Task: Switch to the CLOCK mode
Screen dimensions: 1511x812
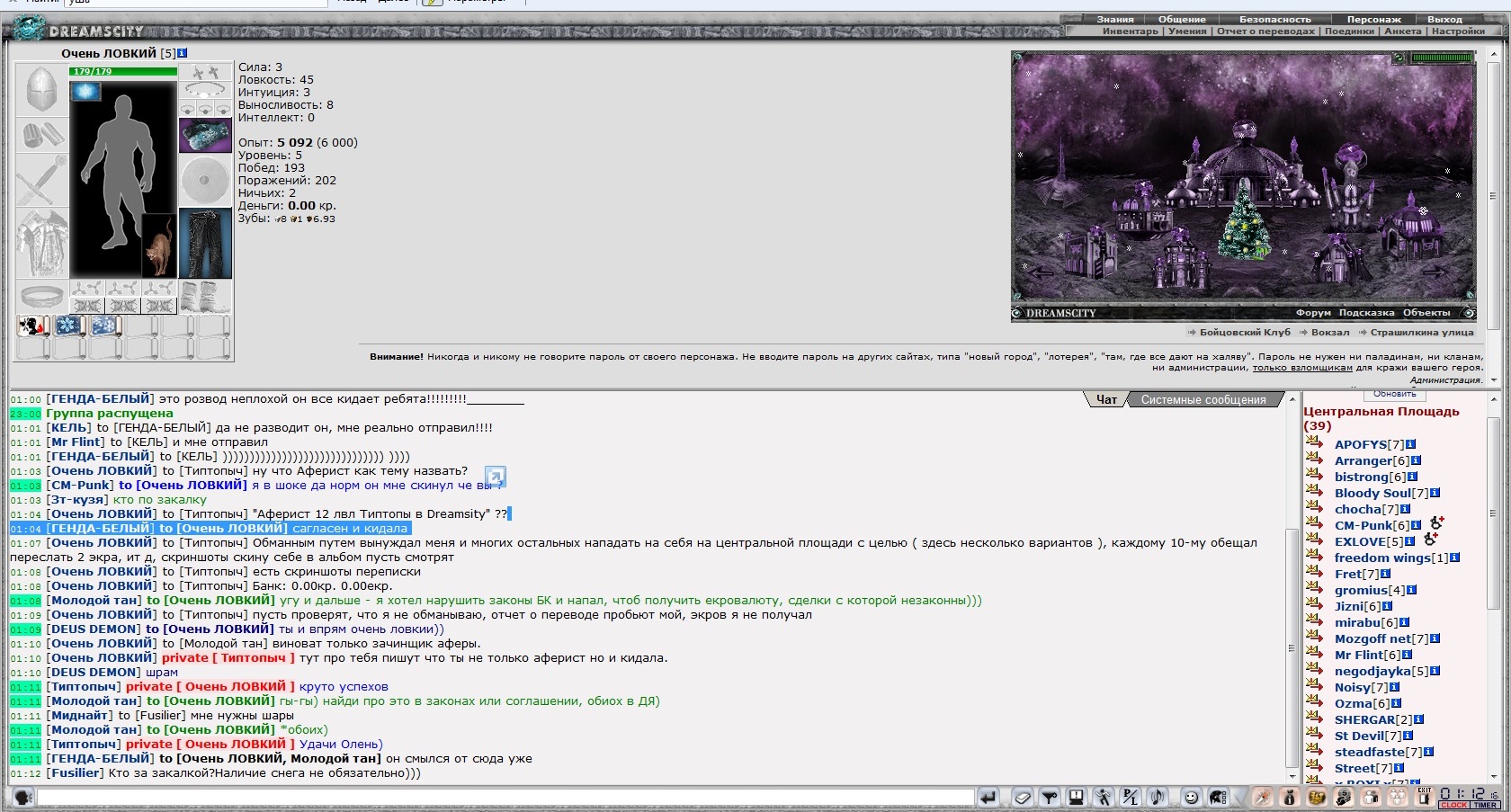Action: tap(1454, 805)
